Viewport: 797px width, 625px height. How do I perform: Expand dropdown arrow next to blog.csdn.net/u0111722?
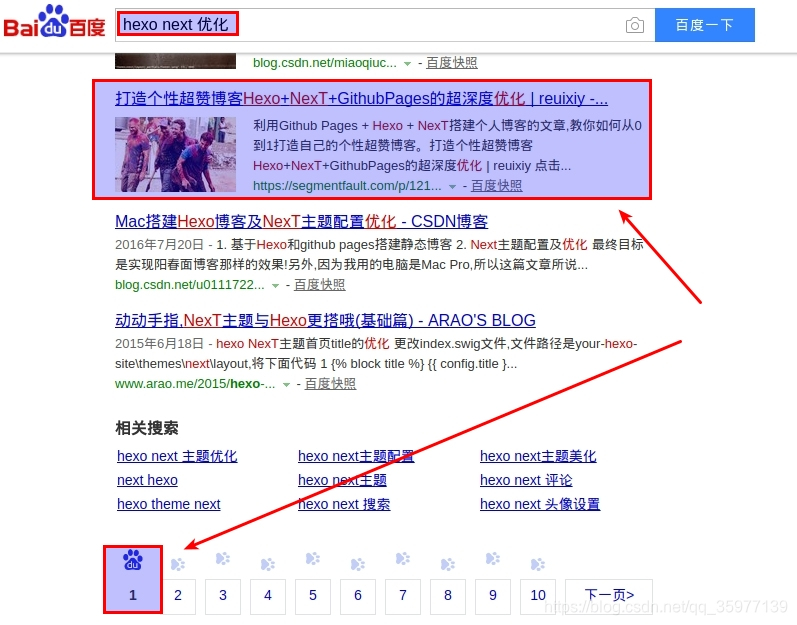coord(275,286)
